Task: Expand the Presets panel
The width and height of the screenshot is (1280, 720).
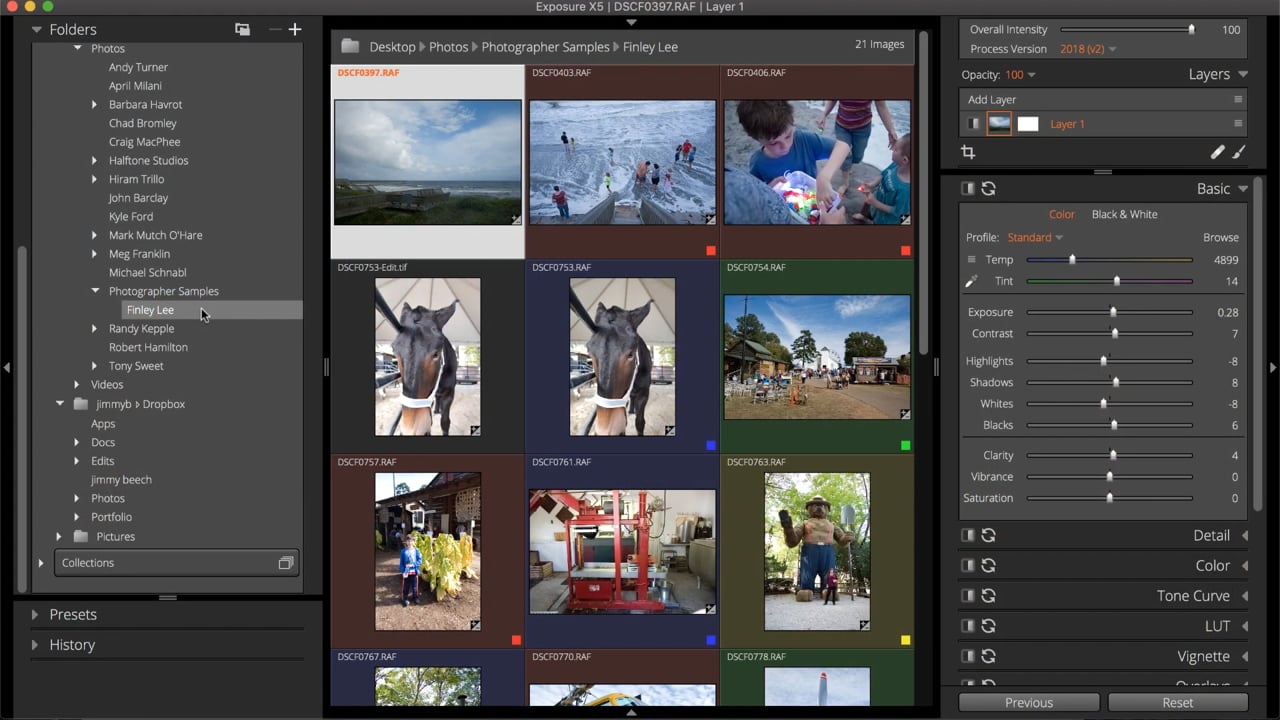Action: 34,615
